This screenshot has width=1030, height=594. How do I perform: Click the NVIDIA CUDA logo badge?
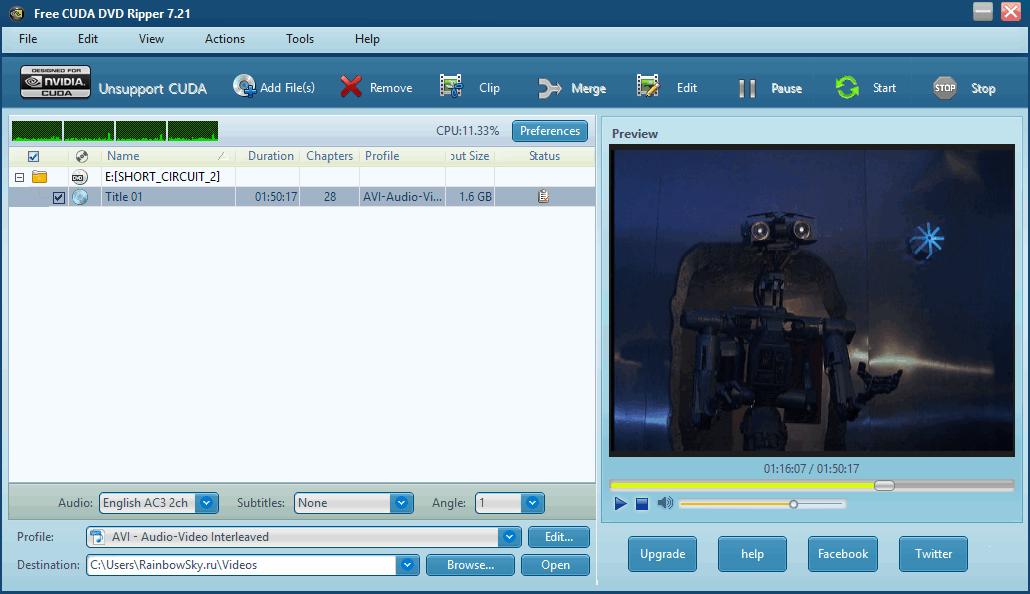point(55,83)
